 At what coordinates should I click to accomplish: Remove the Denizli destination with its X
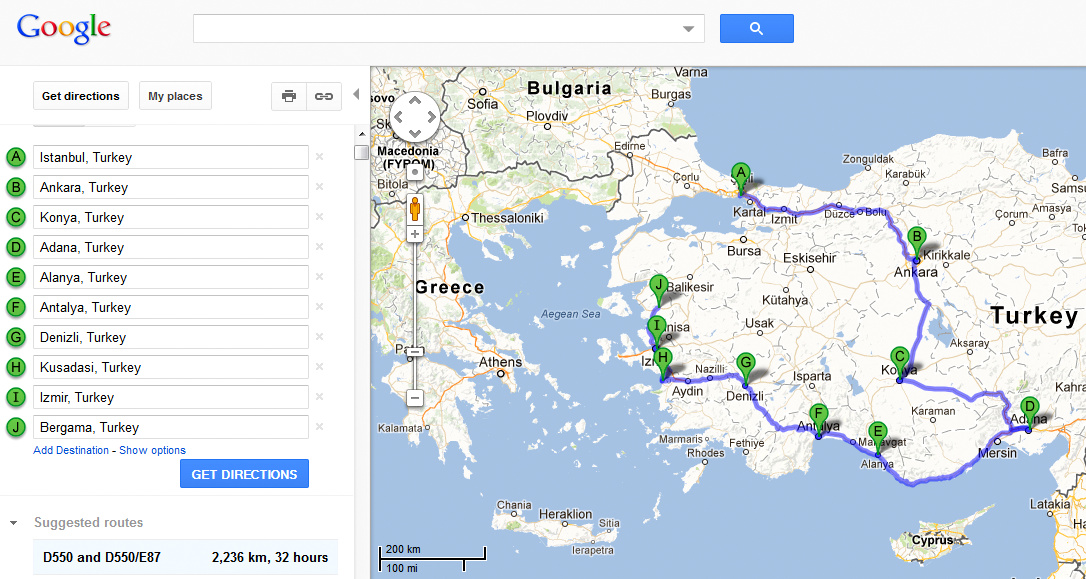point(319,337)
